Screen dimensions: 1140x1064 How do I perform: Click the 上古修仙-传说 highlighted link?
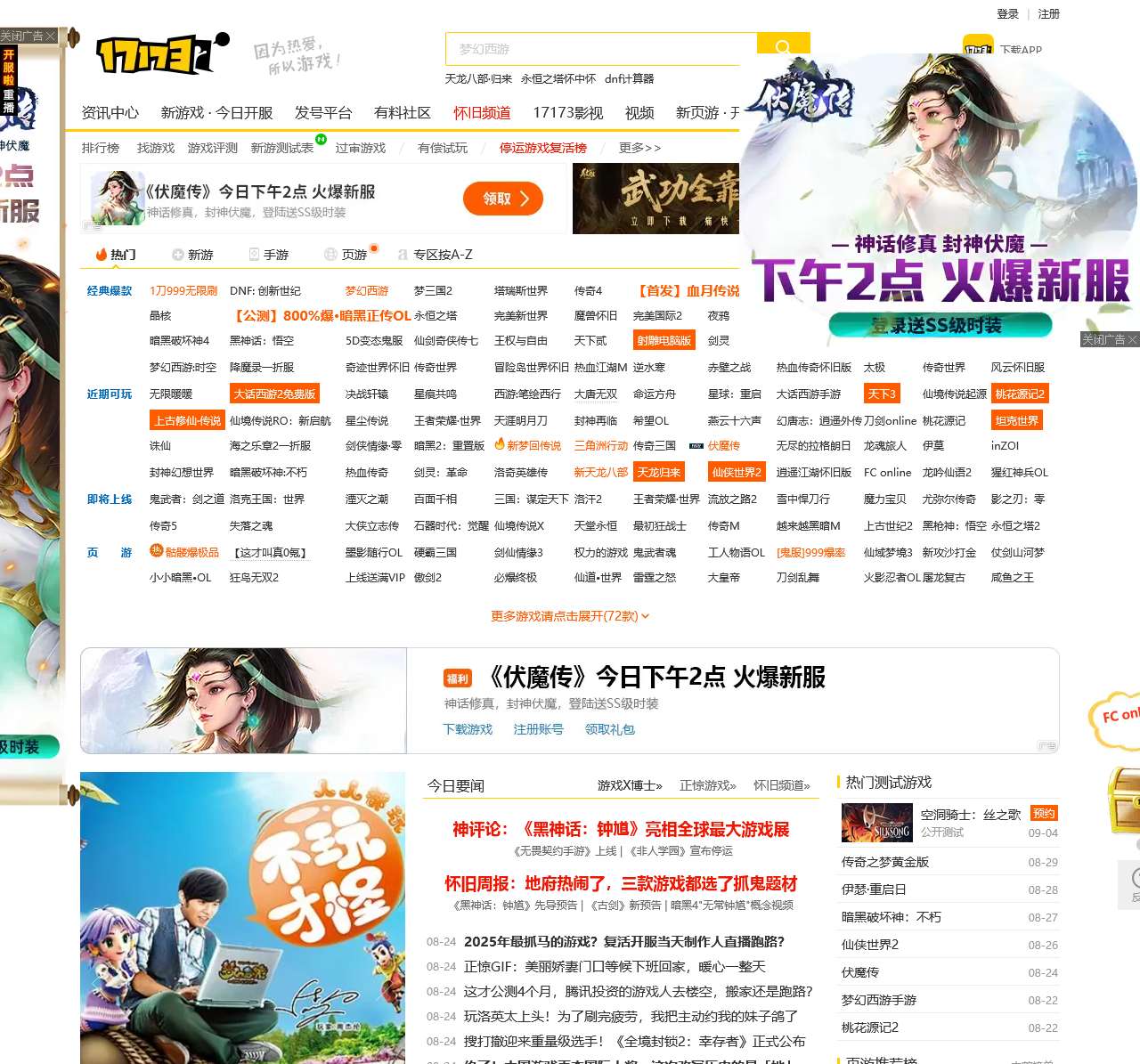tap(187, 421)
